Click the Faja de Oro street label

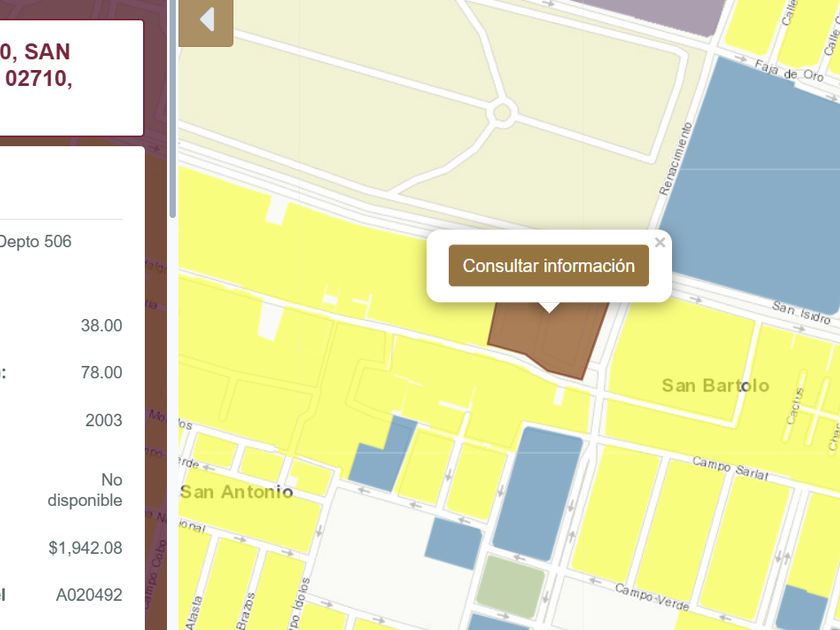789,70
